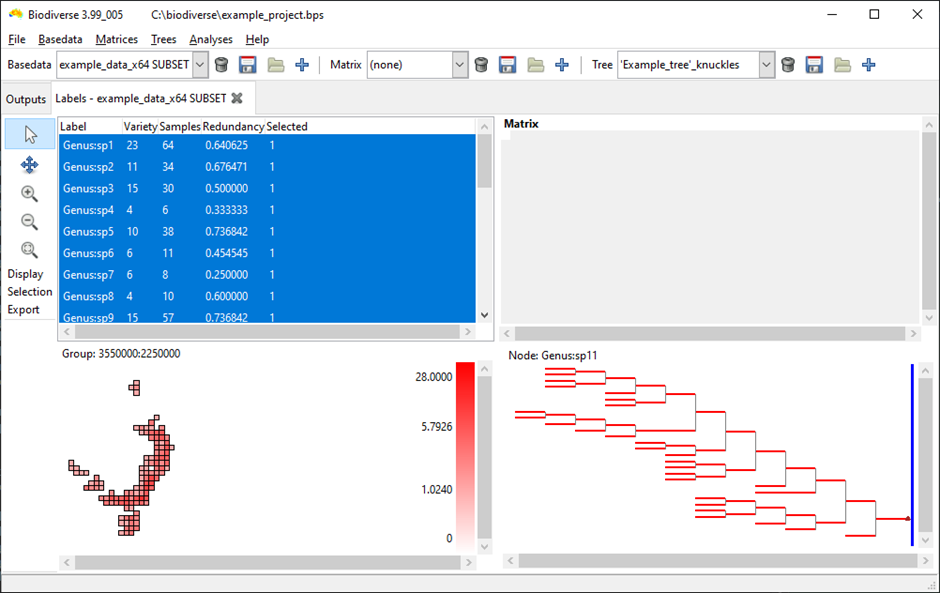Open the Basedata menu
The height and width of the screenshot is (593, 940).
pyautogui.click(x=60, y=39)
